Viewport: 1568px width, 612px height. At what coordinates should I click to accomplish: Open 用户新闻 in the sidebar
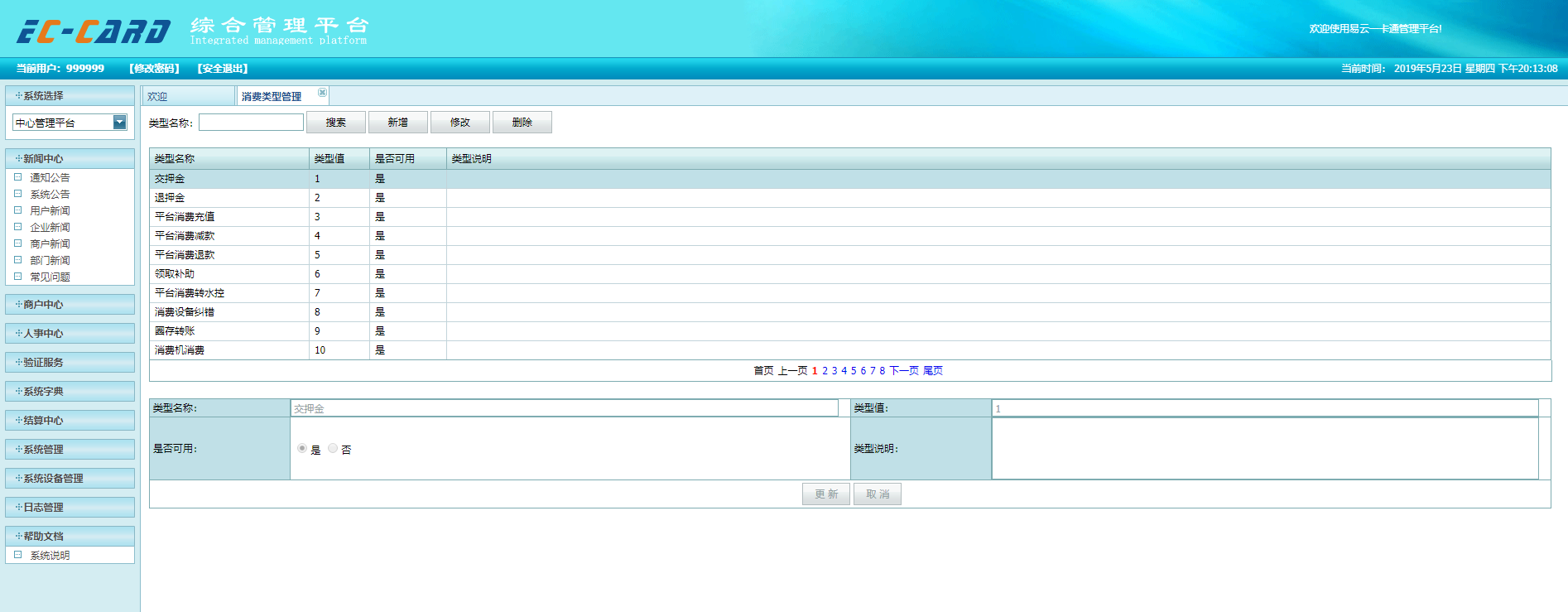(x=50, y=210)
